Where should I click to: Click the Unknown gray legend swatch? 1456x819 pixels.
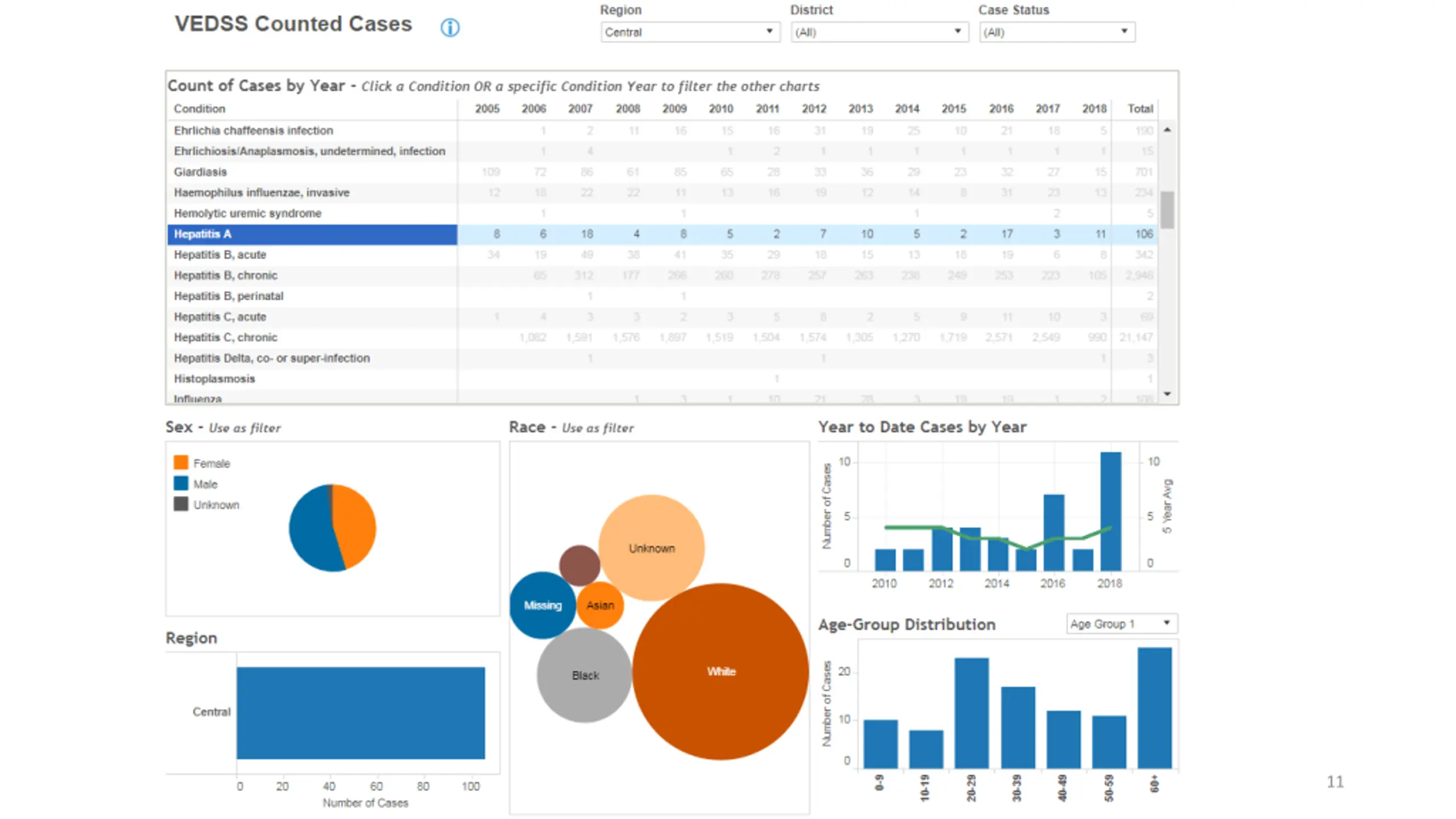(x=181, y=504)
